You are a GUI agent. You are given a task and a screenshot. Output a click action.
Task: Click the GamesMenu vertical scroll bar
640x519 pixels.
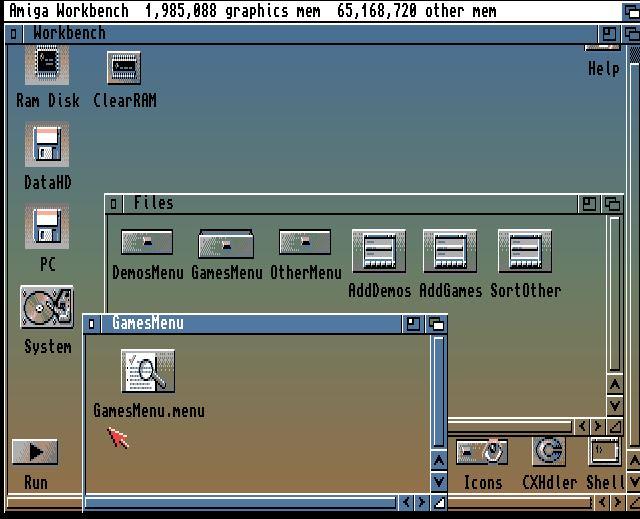pyautogui.click(x=439, y=392)
